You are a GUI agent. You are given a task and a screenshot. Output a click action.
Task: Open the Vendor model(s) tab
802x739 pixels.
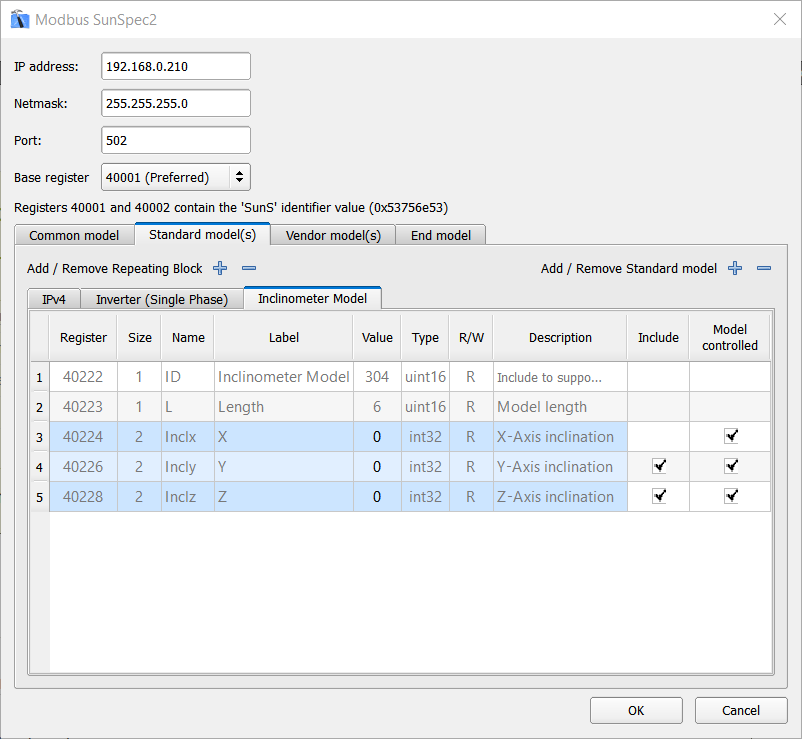[333, 236]
